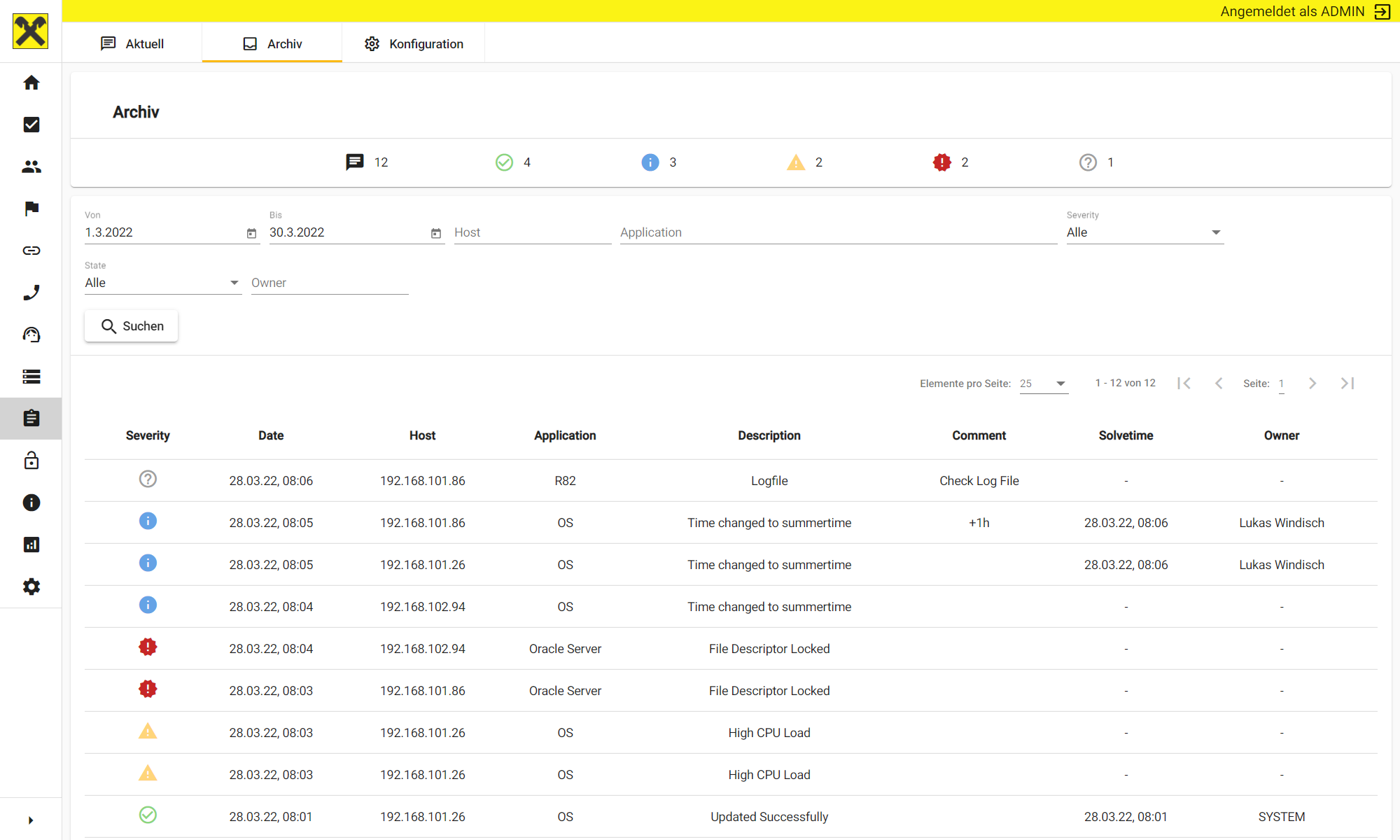Click the Owner input field
Screen dimensions: 1400x840
pyautogui.click(x=329, y=282)
